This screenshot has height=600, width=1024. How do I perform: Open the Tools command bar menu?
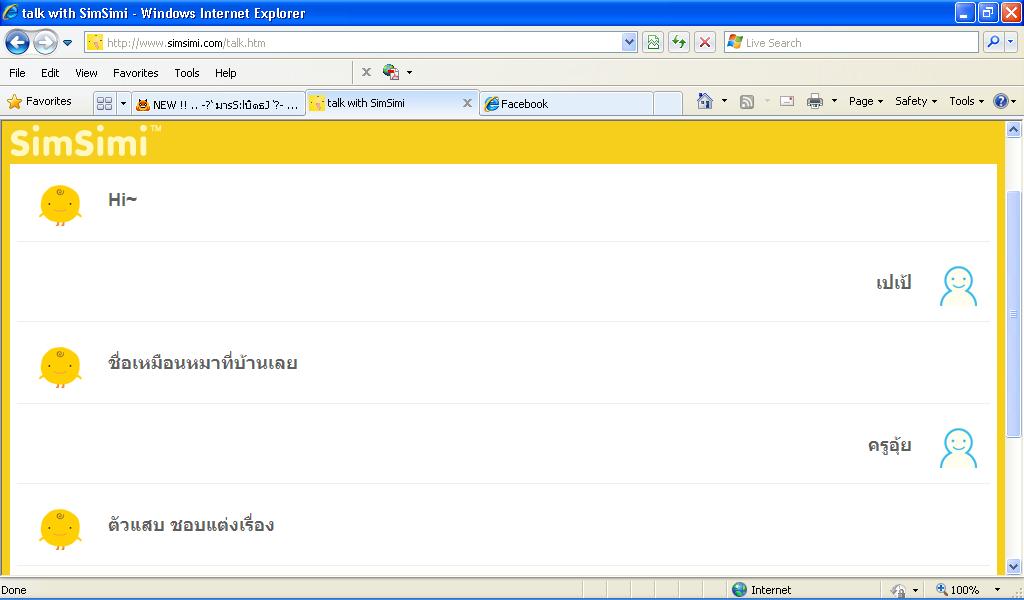point(967,101)
